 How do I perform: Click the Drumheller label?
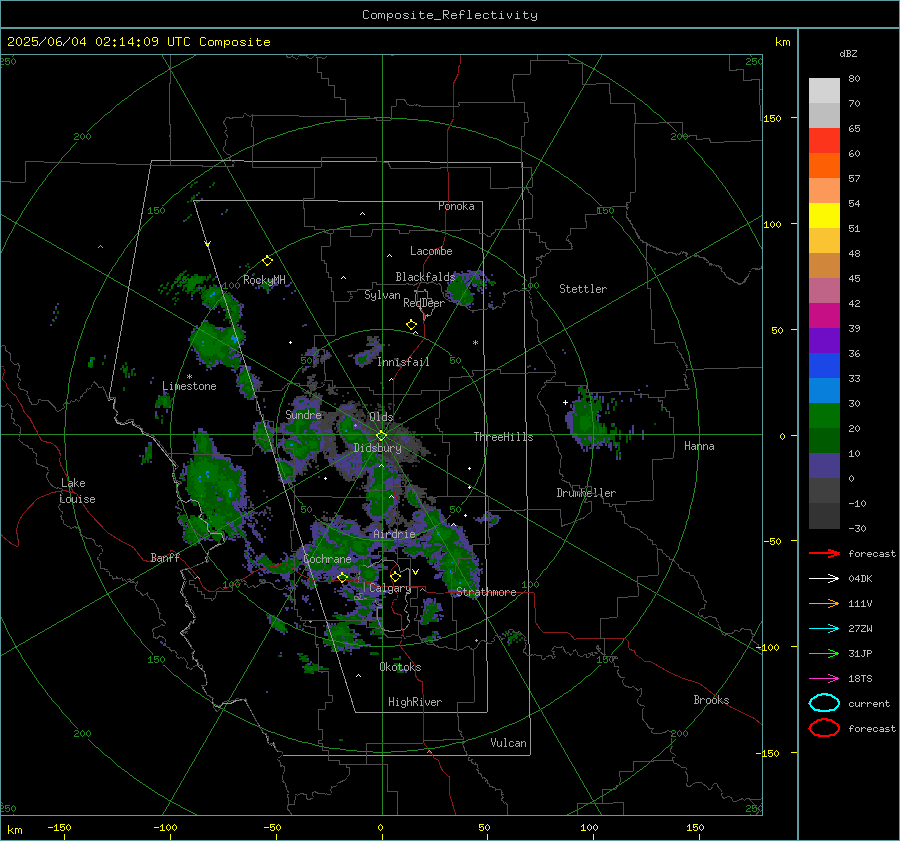[586, 493]
